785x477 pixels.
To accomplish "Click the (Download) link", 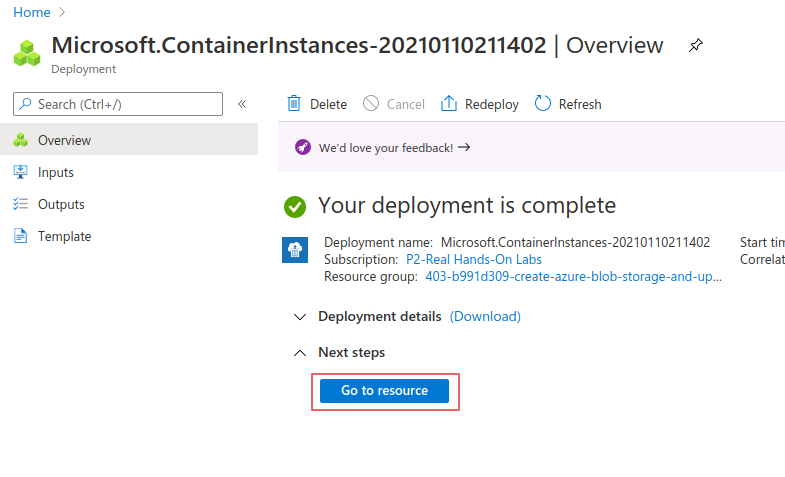I will coord(485,316).
